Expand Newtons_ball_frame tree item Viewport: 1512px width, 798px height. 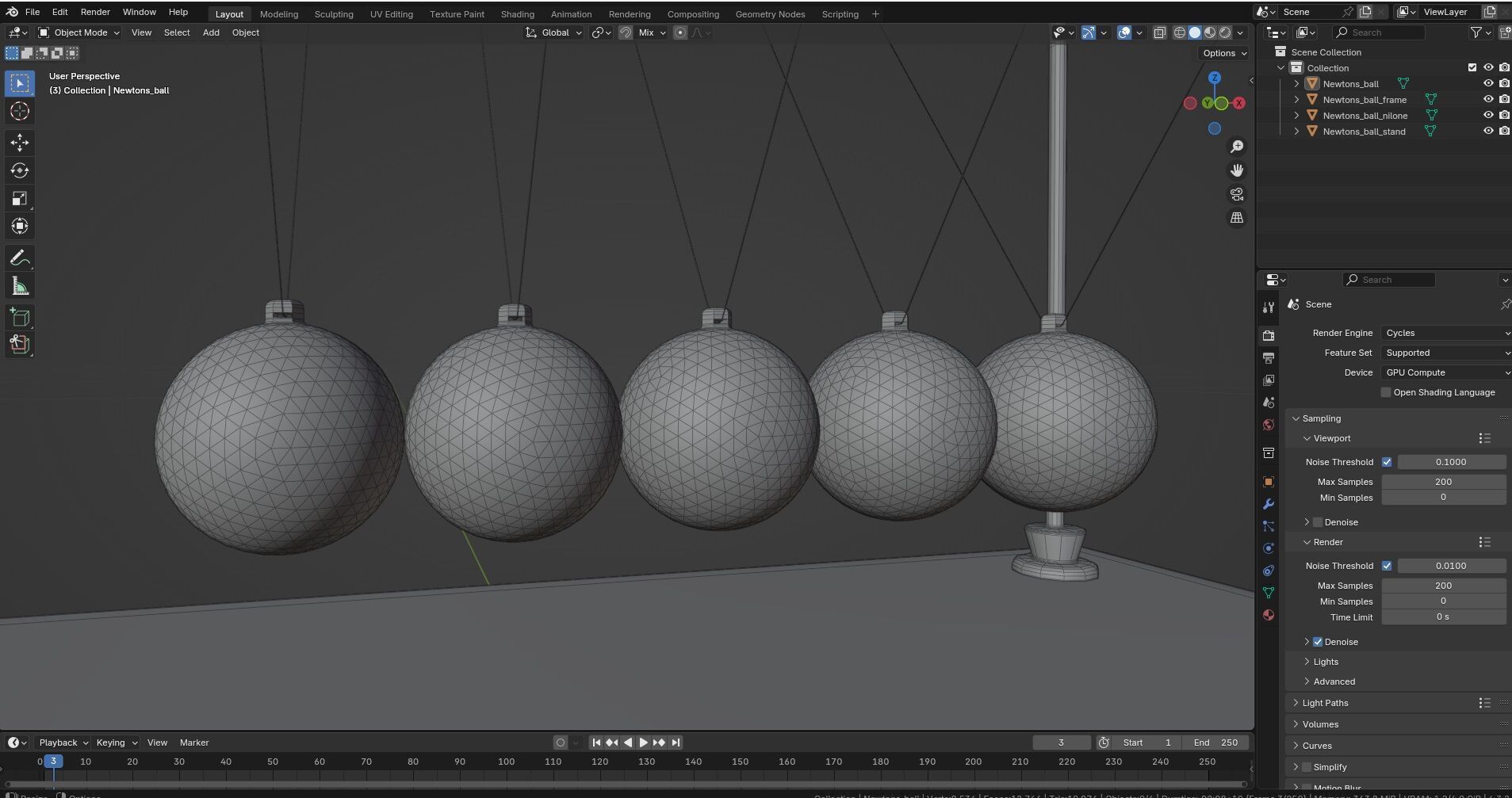(x=1296, y=99)
